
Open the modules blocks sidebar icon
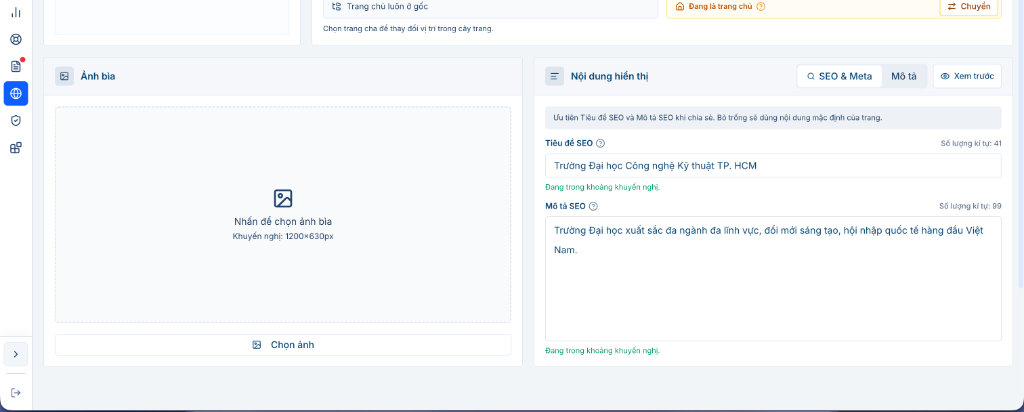[x=16, y=148]
